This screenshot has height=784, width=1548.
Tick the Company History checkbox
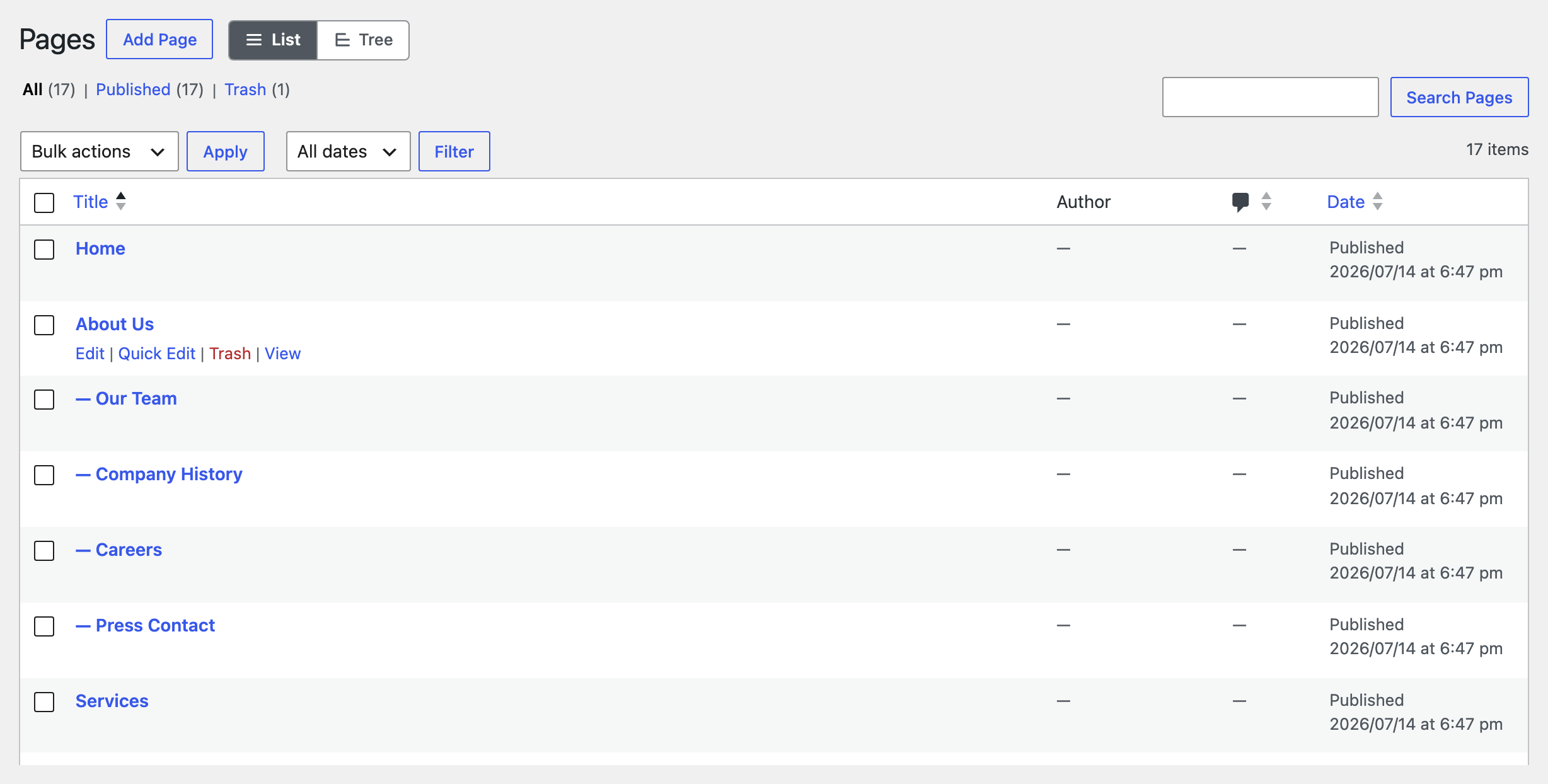[44, 475]
